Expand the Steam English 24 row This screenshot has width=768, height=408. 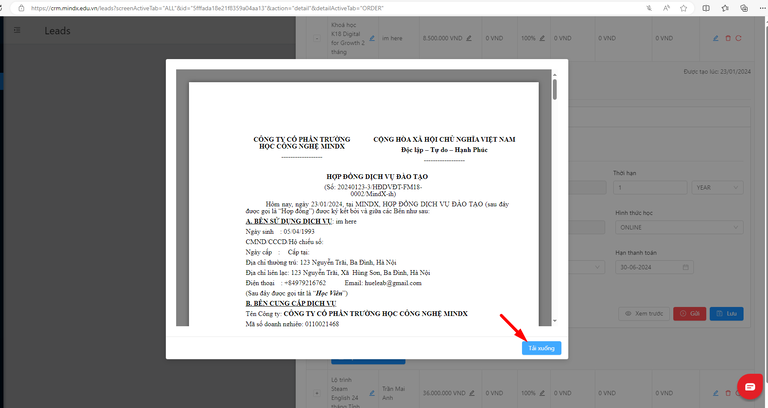pos(317,393)
